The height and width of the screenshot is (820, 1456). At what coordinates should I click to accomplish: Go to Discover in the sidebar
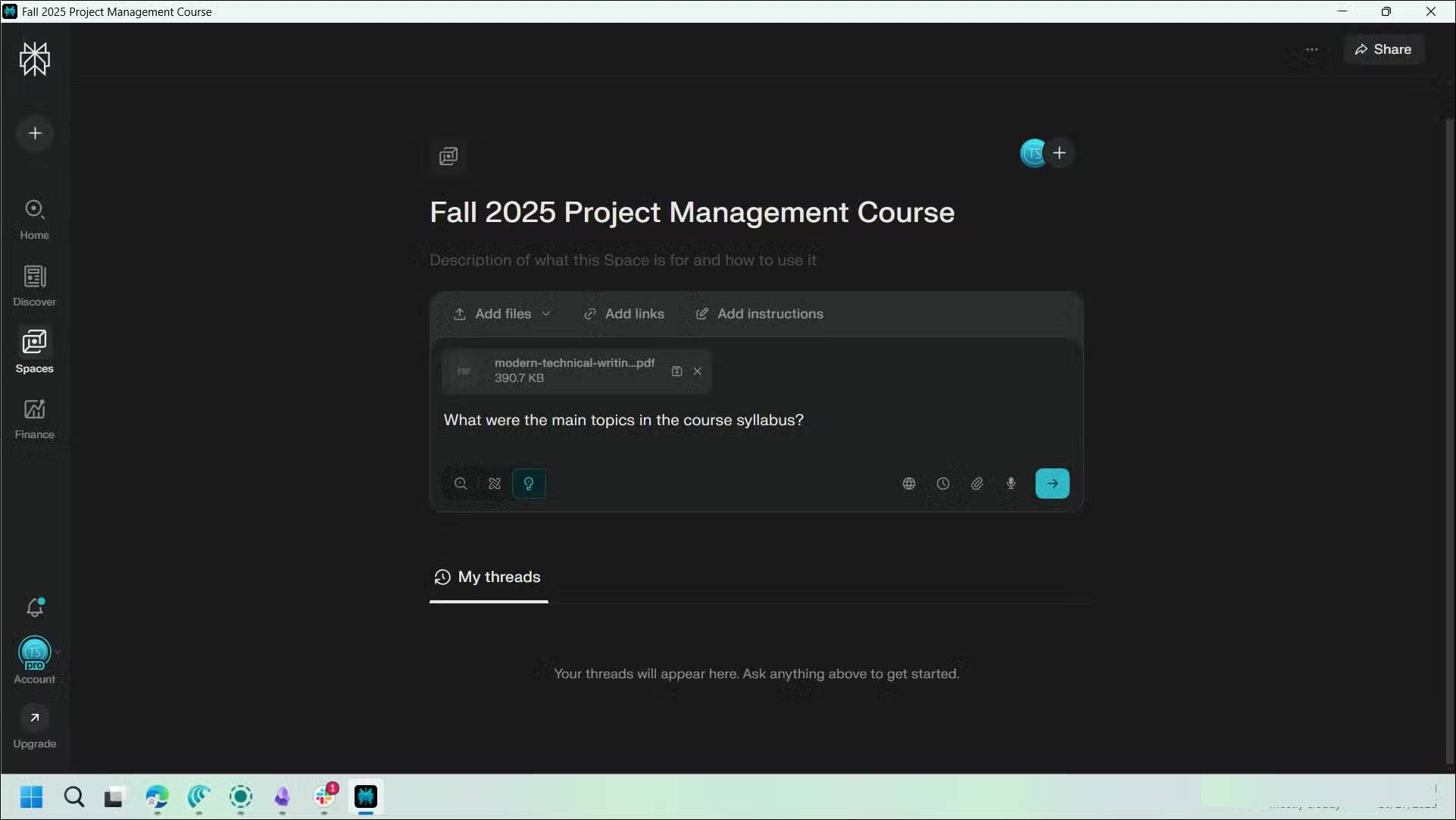[x=35, y=285]
